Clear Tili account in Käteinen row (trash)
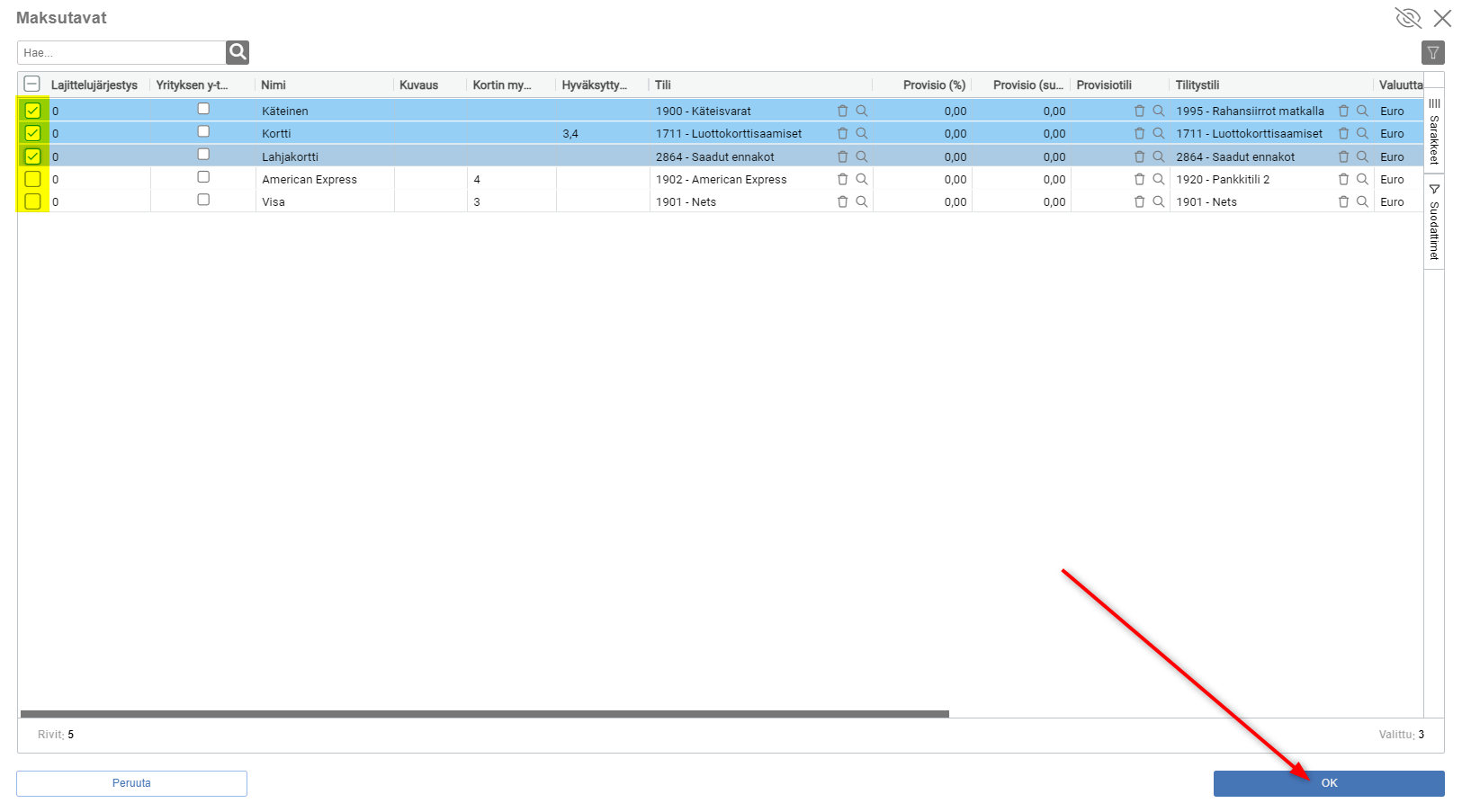This screenshot has height=812, width=1462. coord(843,111)
